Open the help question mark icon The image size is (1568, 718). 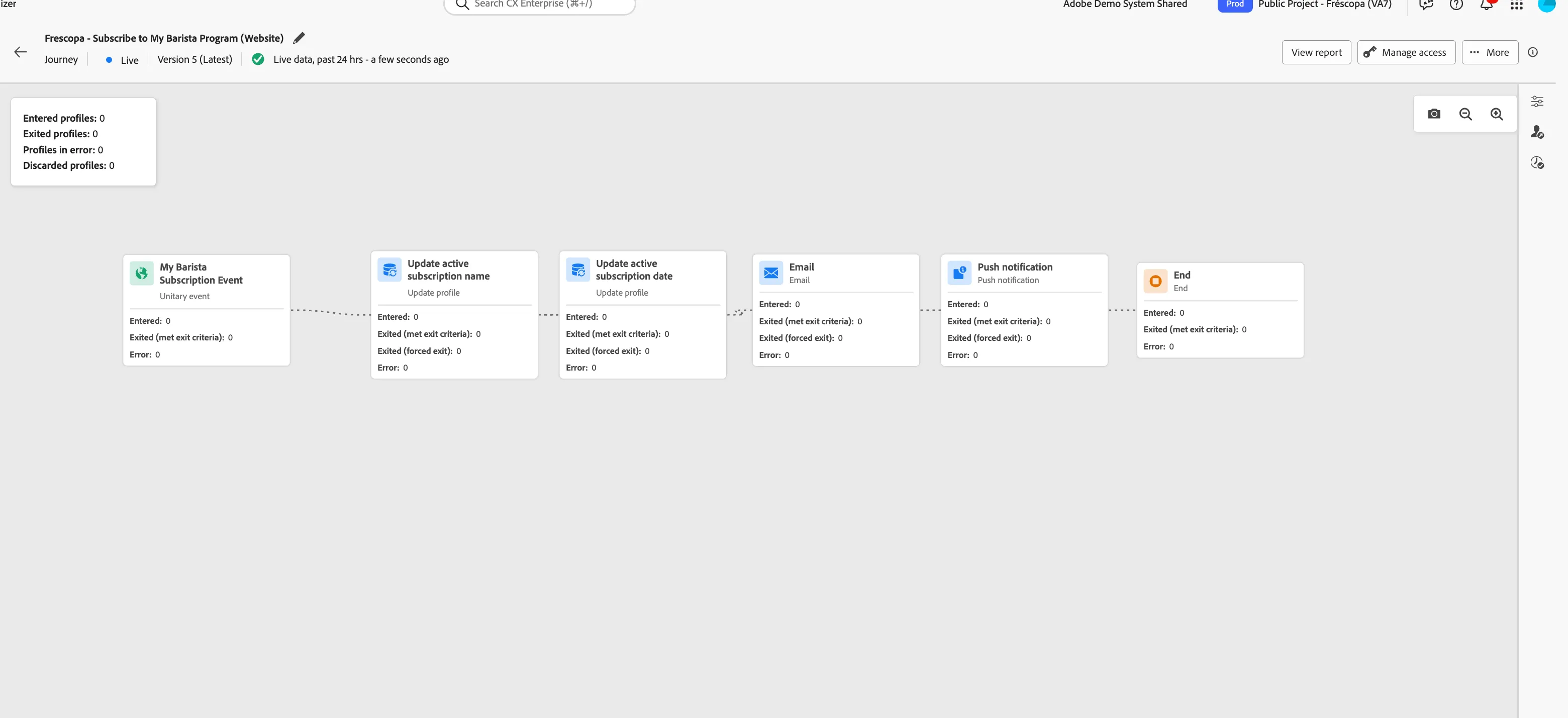[x=1456, y=4]
